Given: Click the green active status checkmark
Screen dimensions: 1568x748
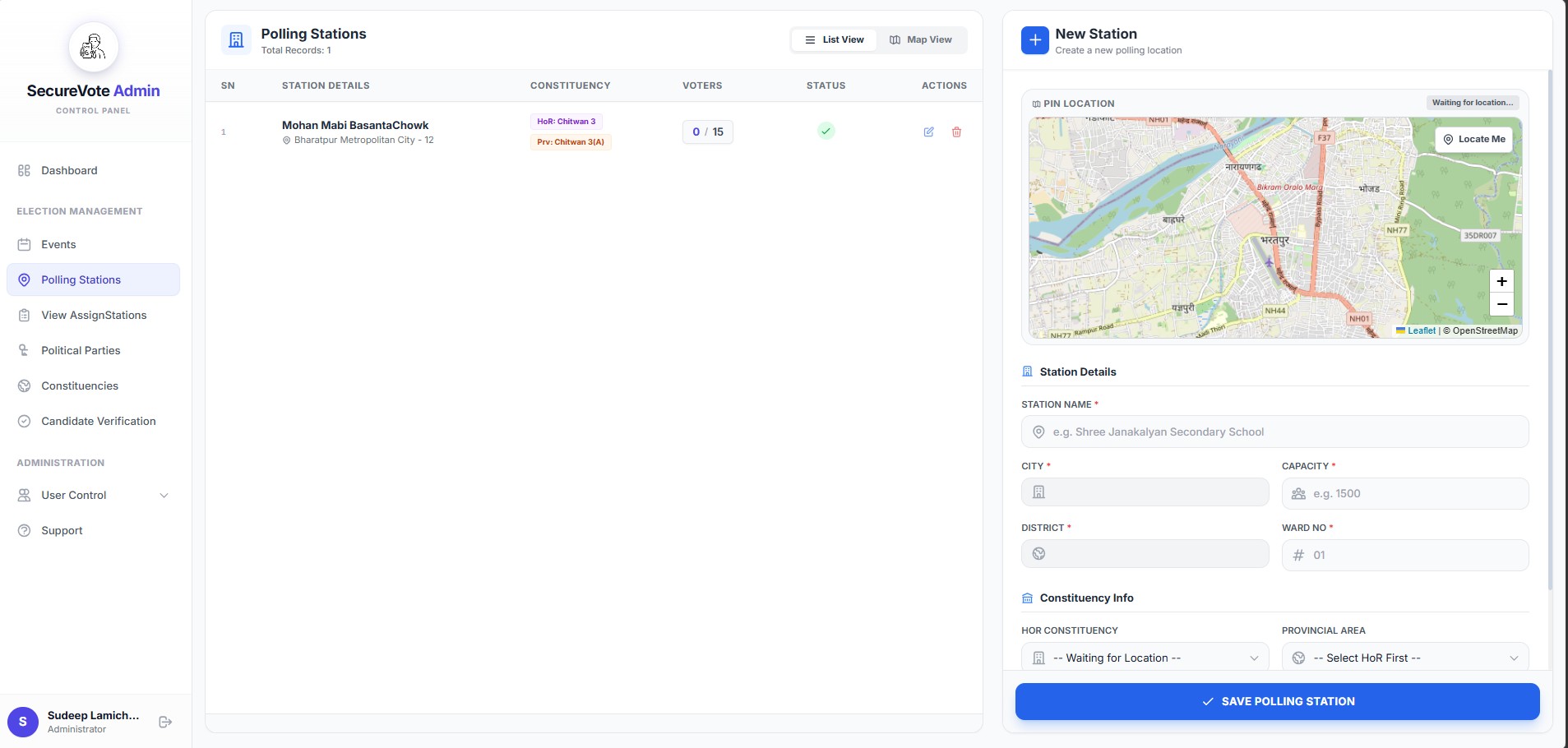Looking at the screenshot, I should coord(826,132).
